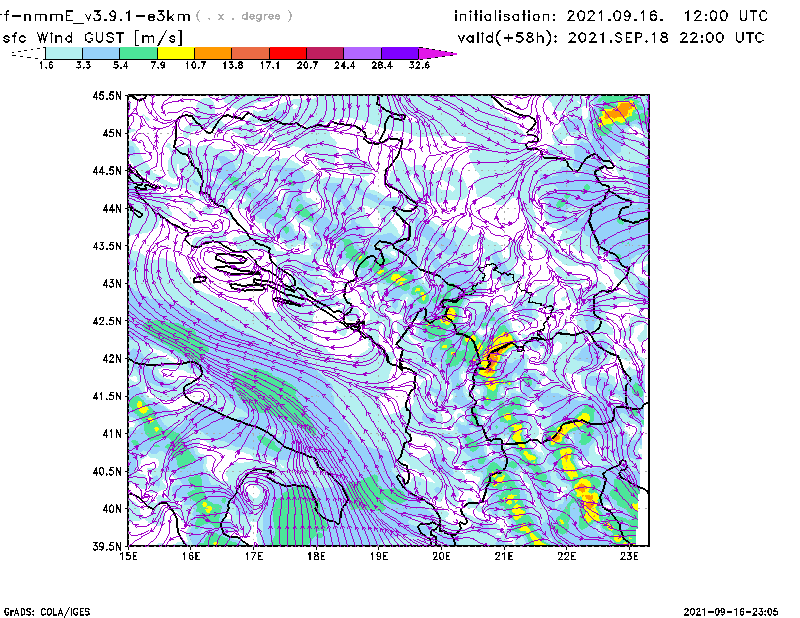Image resolution: width=800 pixels, height=618 pixels.
Task: Select the yellow 7.9–10.7 legend swatch
Action: (176, 53)
